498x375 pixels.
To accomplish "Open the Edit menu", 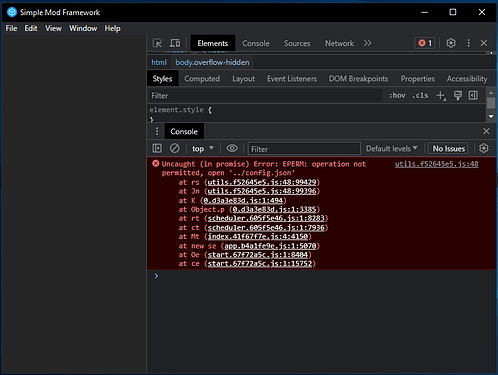I will (31, 28).
